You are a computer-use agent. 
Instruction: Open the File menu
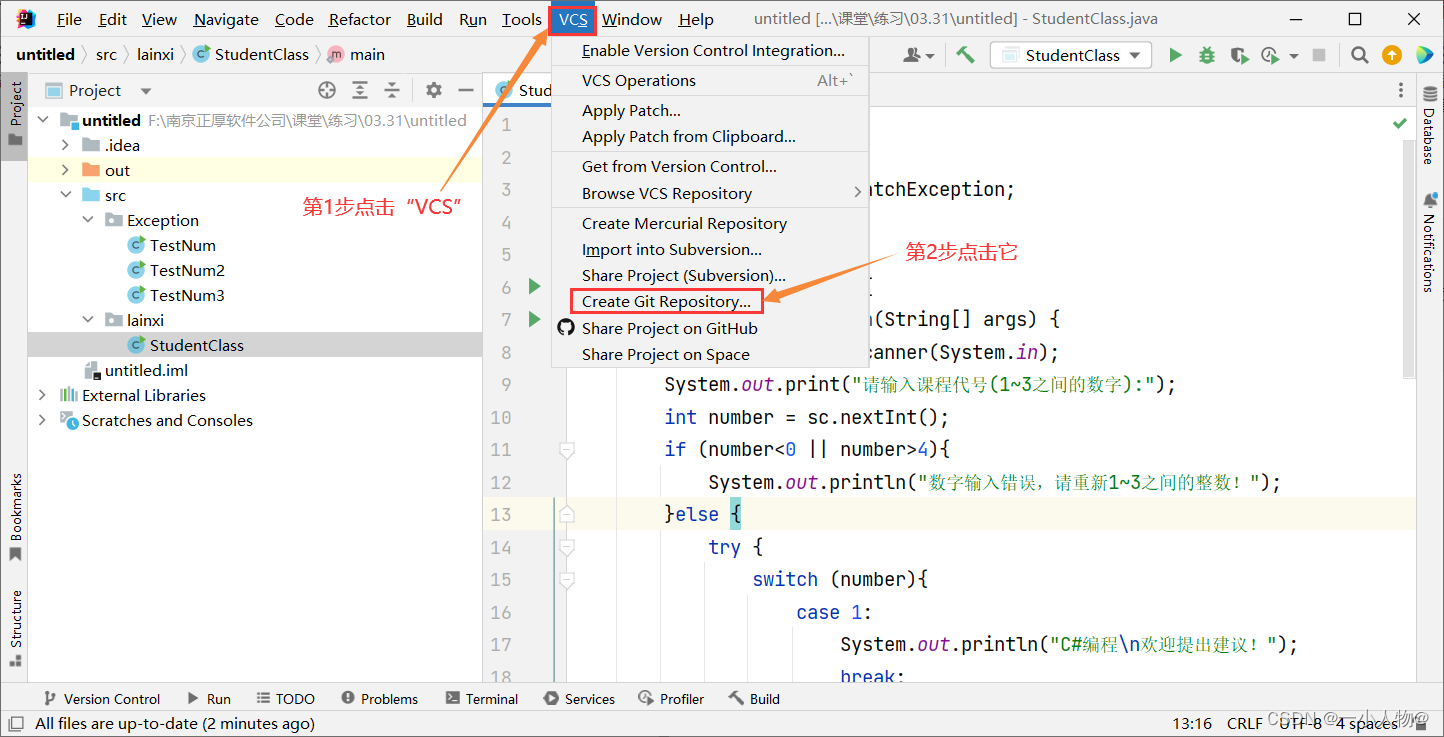tap(69, 19)
